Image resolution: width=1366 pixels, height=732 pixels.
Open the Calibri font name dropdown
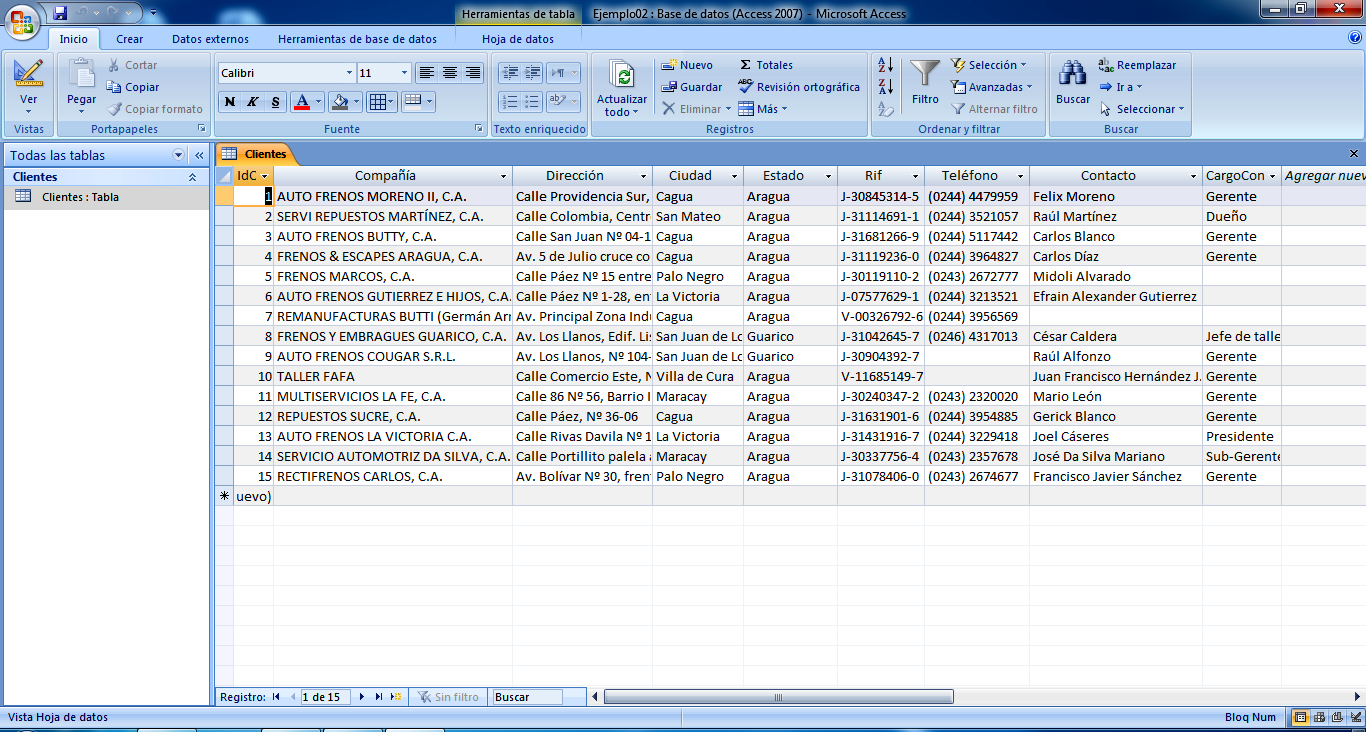coord(349,73)
